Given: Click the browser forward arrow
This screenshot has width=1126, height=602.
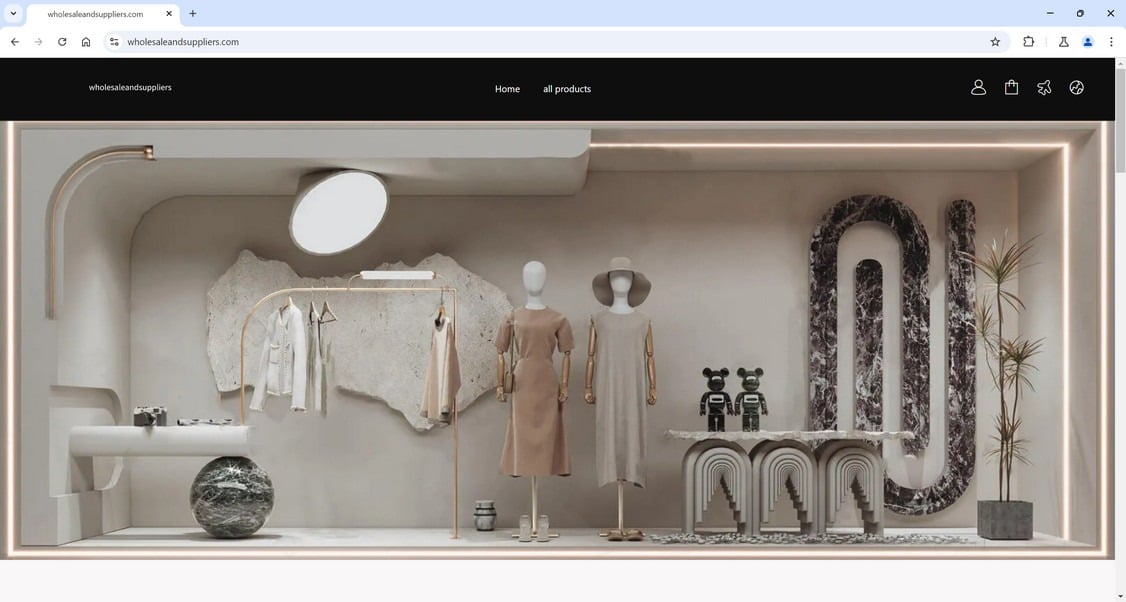Looking at the screenshot, I should [39, 42].
